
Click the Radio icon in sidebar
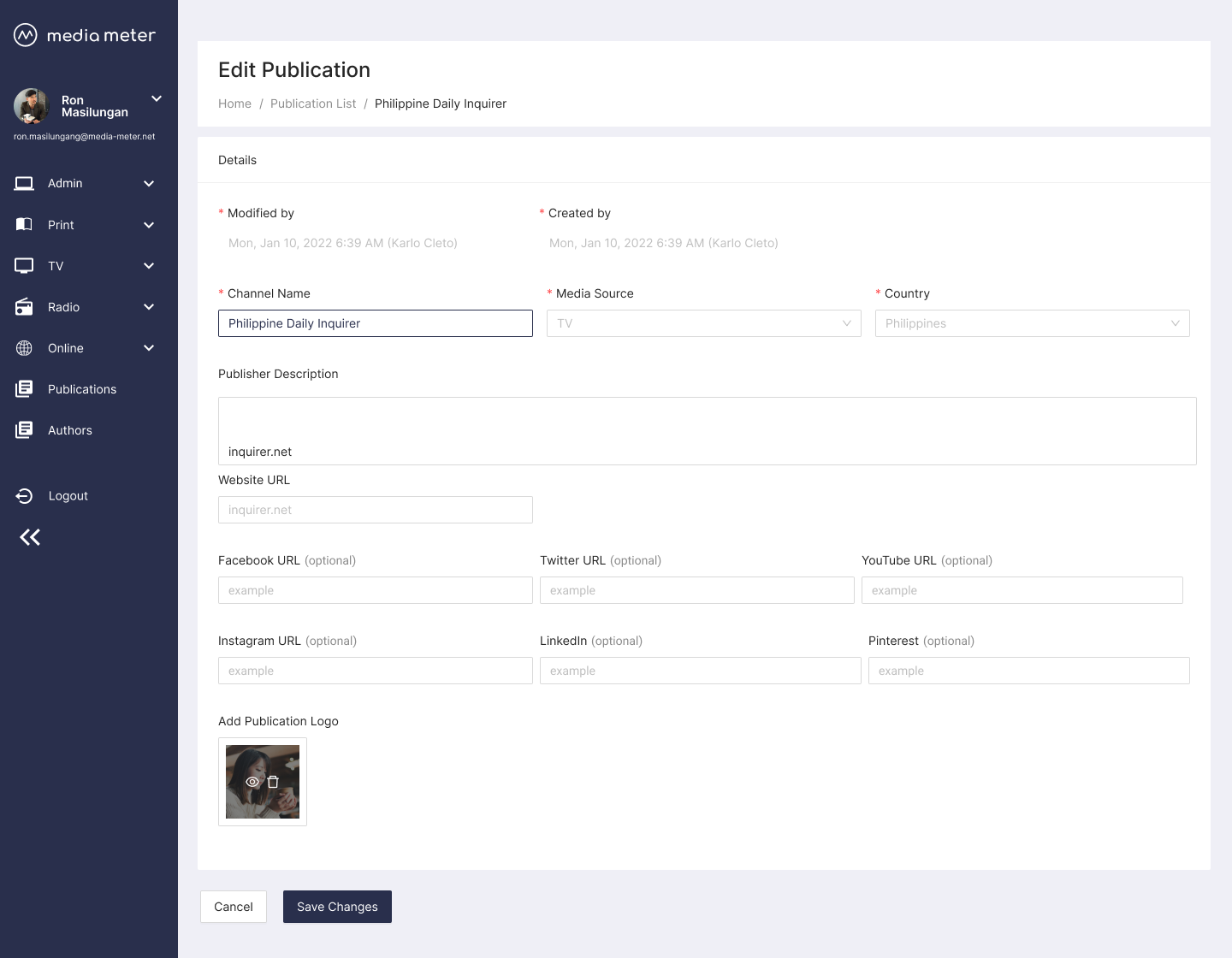pos(24,307)
